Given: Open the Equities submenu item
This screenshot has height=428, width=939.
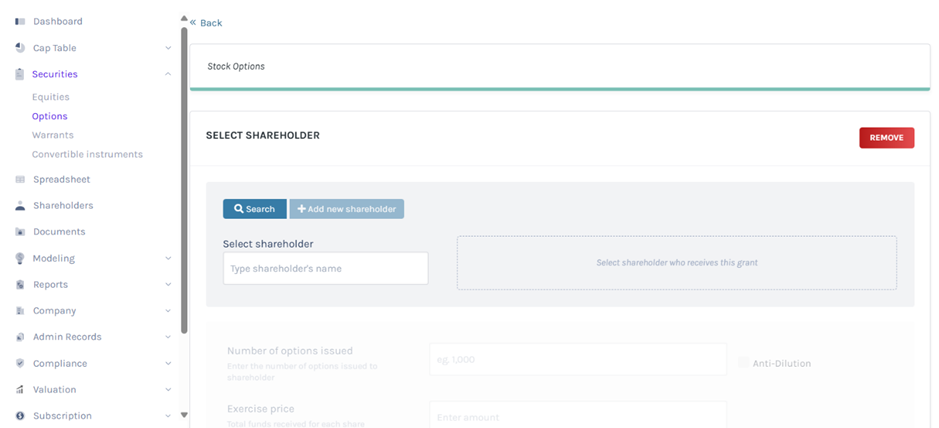Looking at the screenshot, I should (x=50, y=97).
